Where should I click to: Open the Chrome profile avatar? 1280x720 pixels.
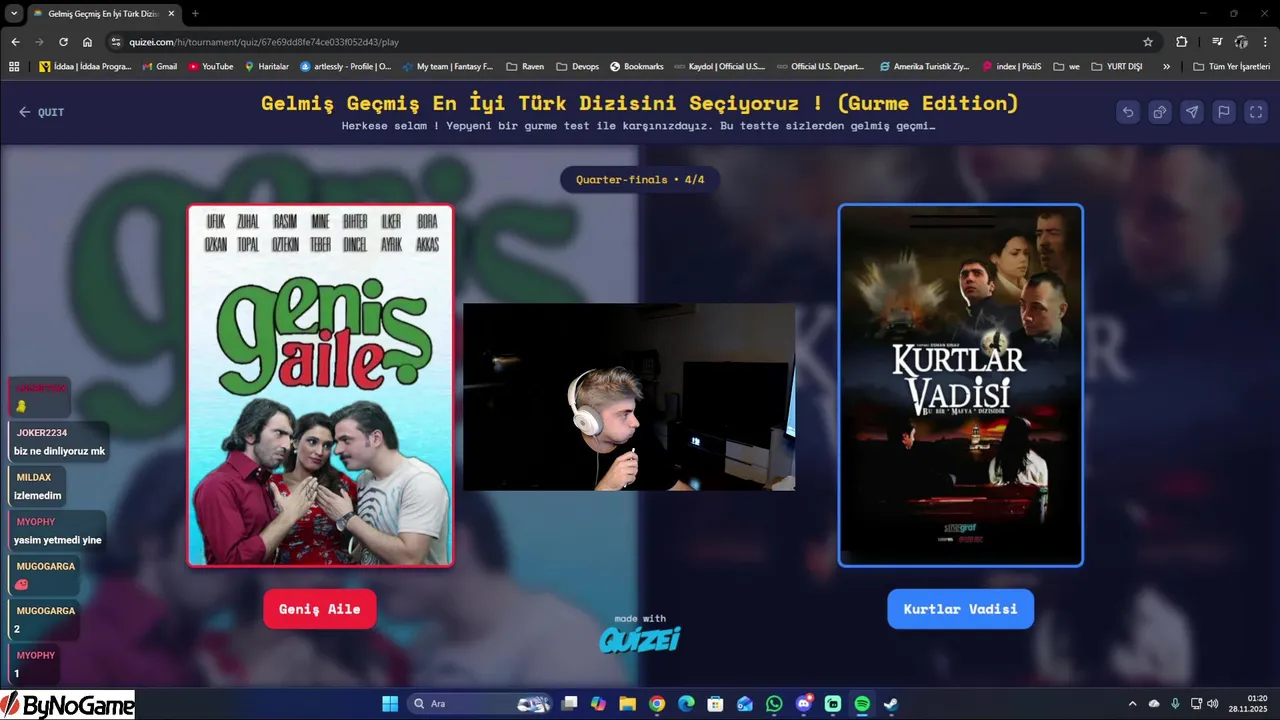pyautogui.click(x=1241, y=42)
